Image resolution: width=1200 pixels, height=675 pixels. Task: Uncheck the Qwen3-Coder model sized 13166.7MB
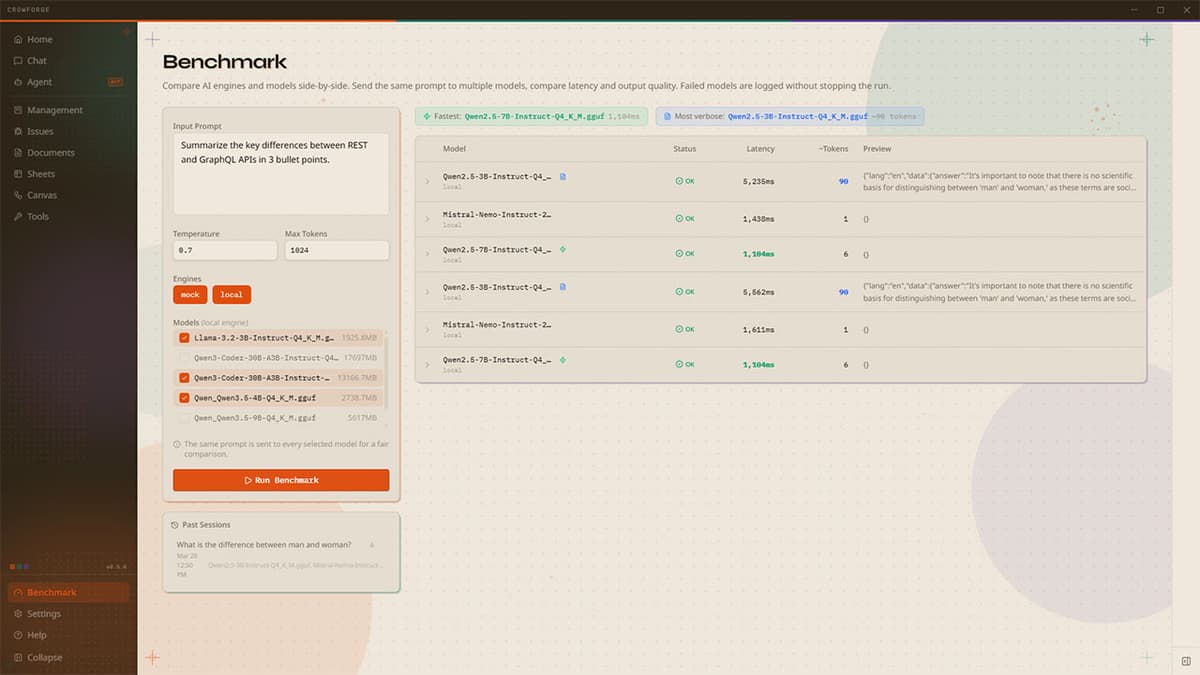184,378
